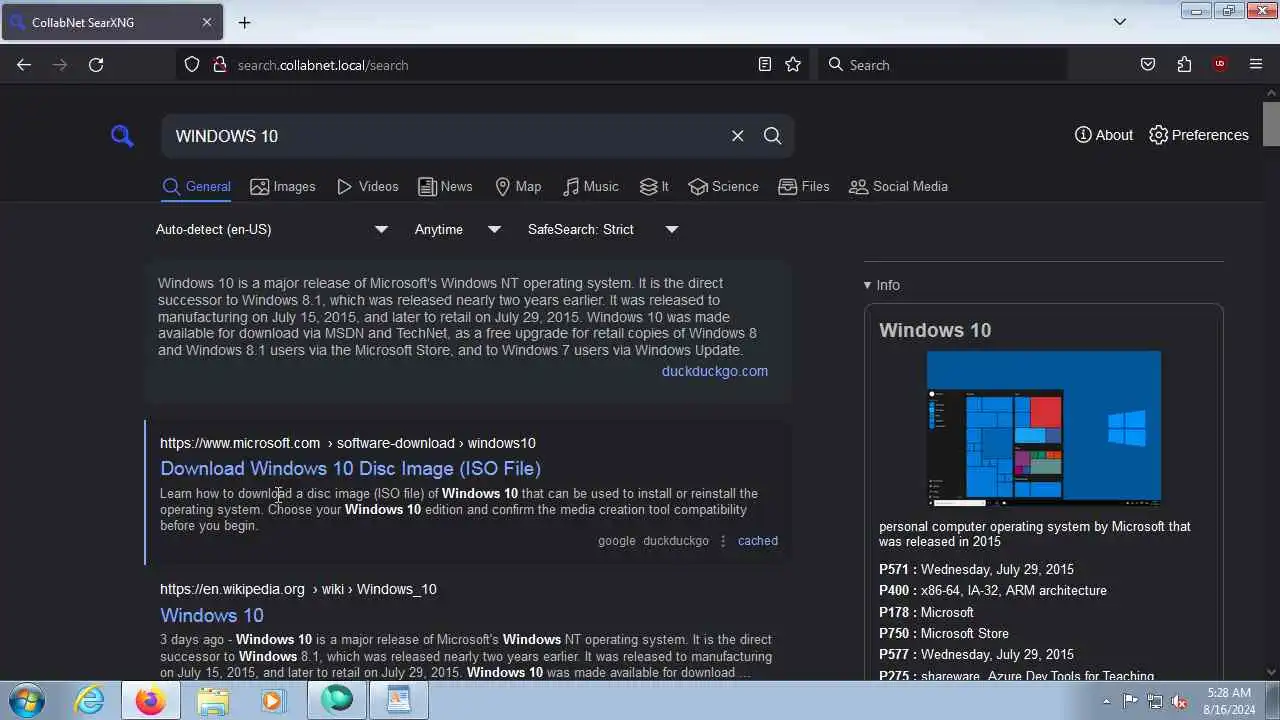Open the Pocket save icon
The image size is (1280, 720).
(x=1148, y=64)
